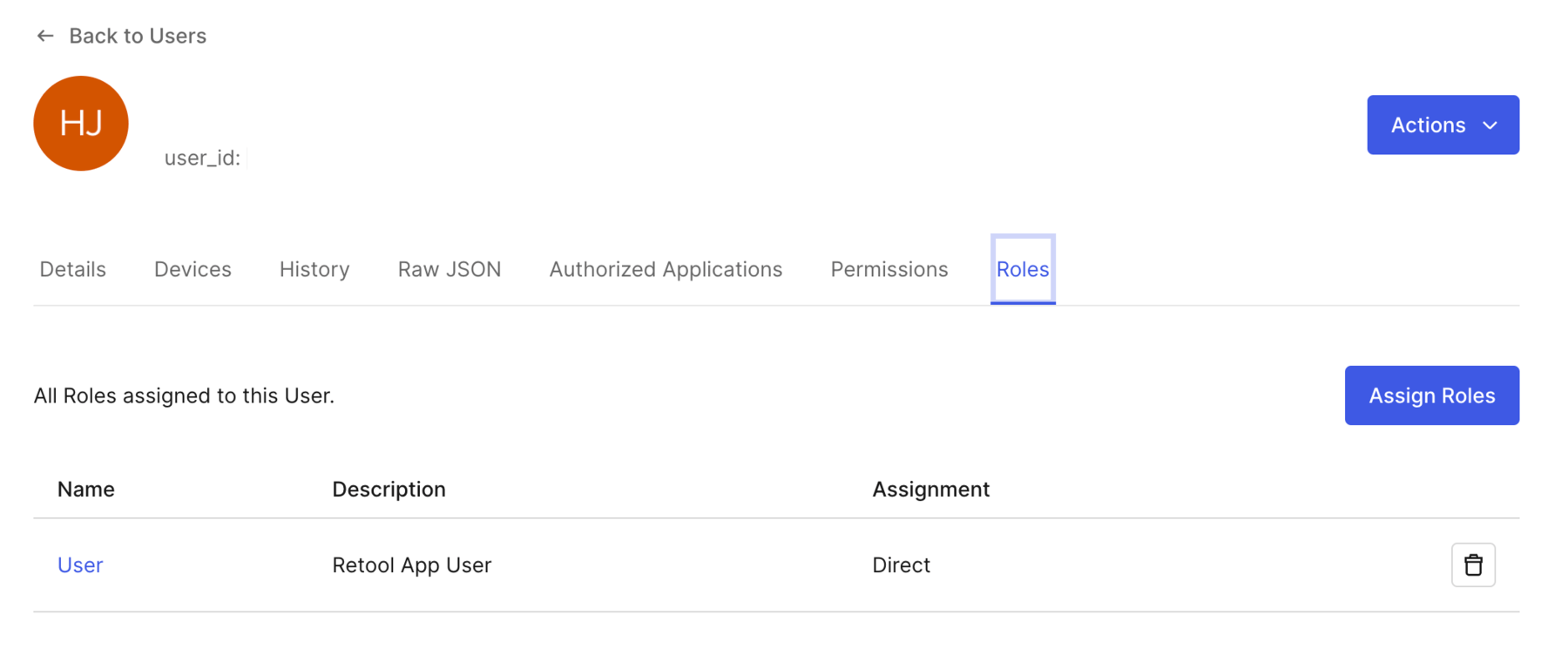Select the user_id label text
This screenshot has width=1568, height=669.
coord(202,158)
